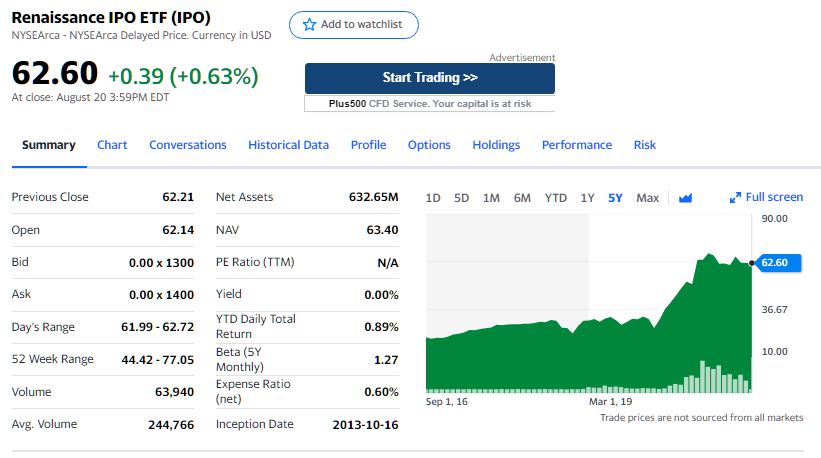Click the Full screen expand arrows icon
This screenshot has width=821, height=458.
(x=735, y=197)
